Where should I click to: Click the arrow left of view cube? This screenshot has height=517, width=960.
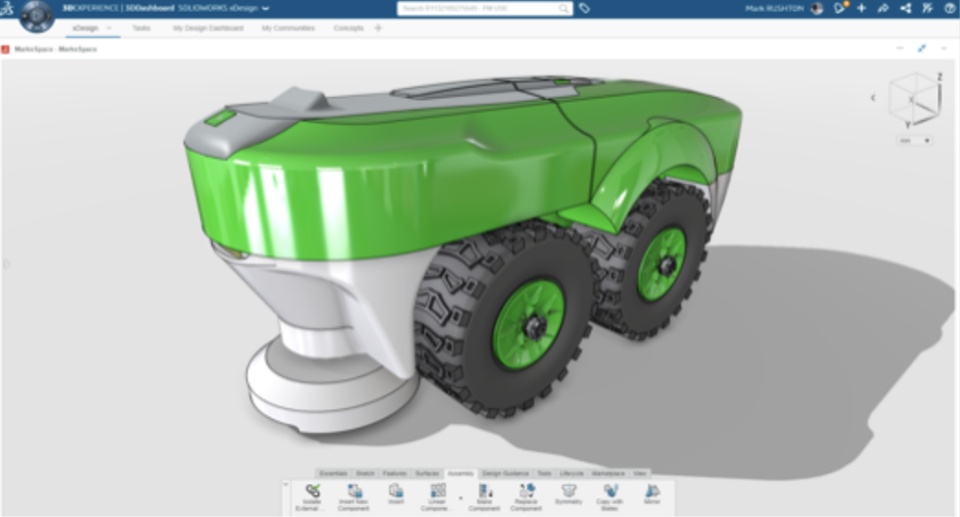click(873, 97)
